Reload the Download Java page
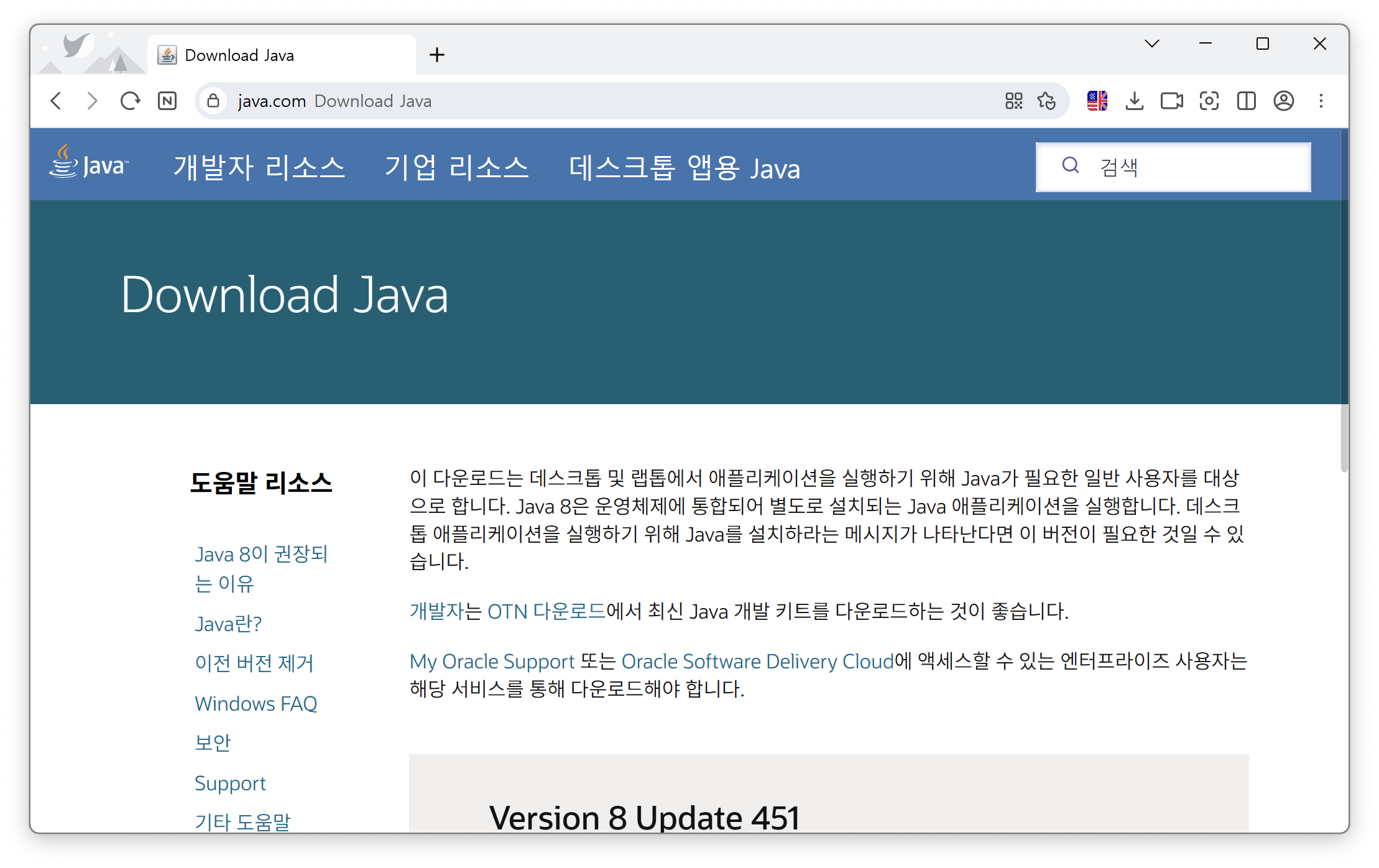Viewport: 1379px width, 868px height. coord(130,101)
